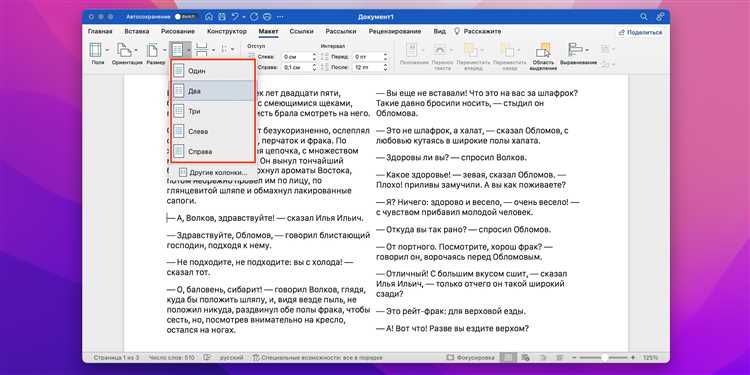This screenshot has width=750, height=375.
Task: Switch to web layout view in status bar
Action: pyautogui.click(x=525, y=357)
